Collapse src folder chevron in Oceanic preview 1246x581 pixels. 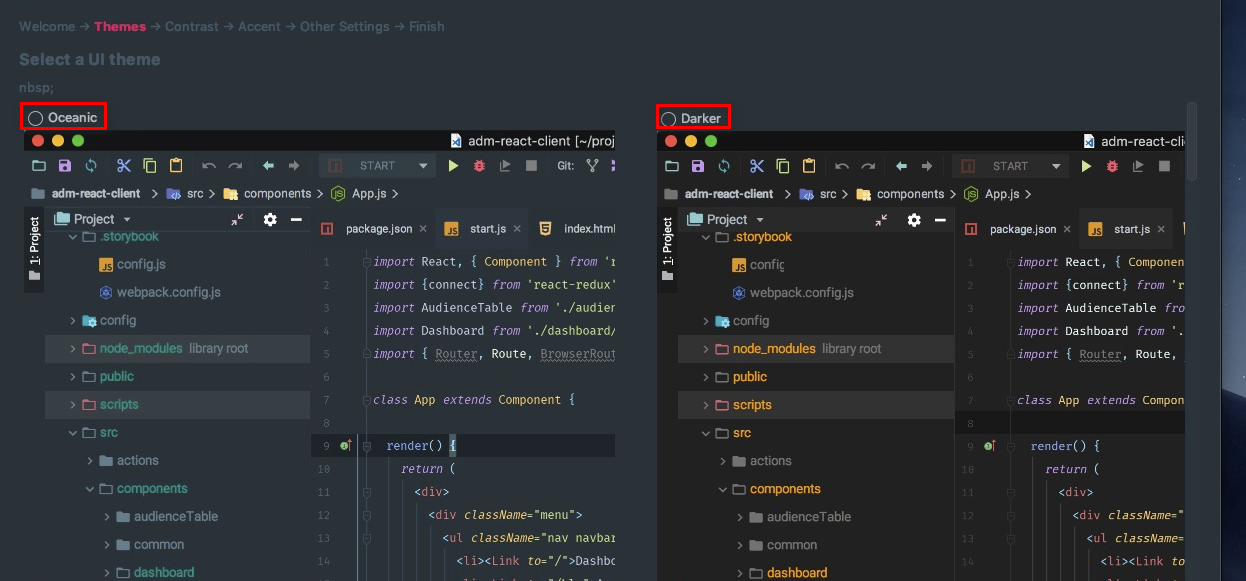(73, 433)
